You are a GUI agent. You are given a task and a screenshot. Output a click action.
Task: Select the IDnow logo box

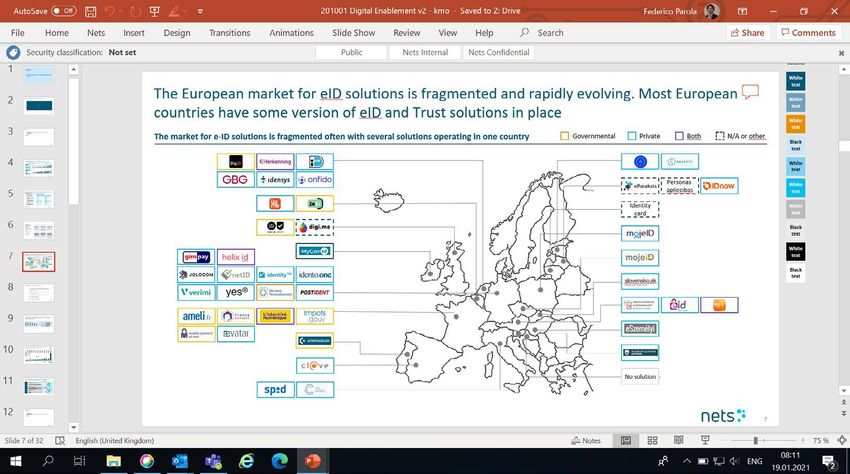tap(719, 185)
